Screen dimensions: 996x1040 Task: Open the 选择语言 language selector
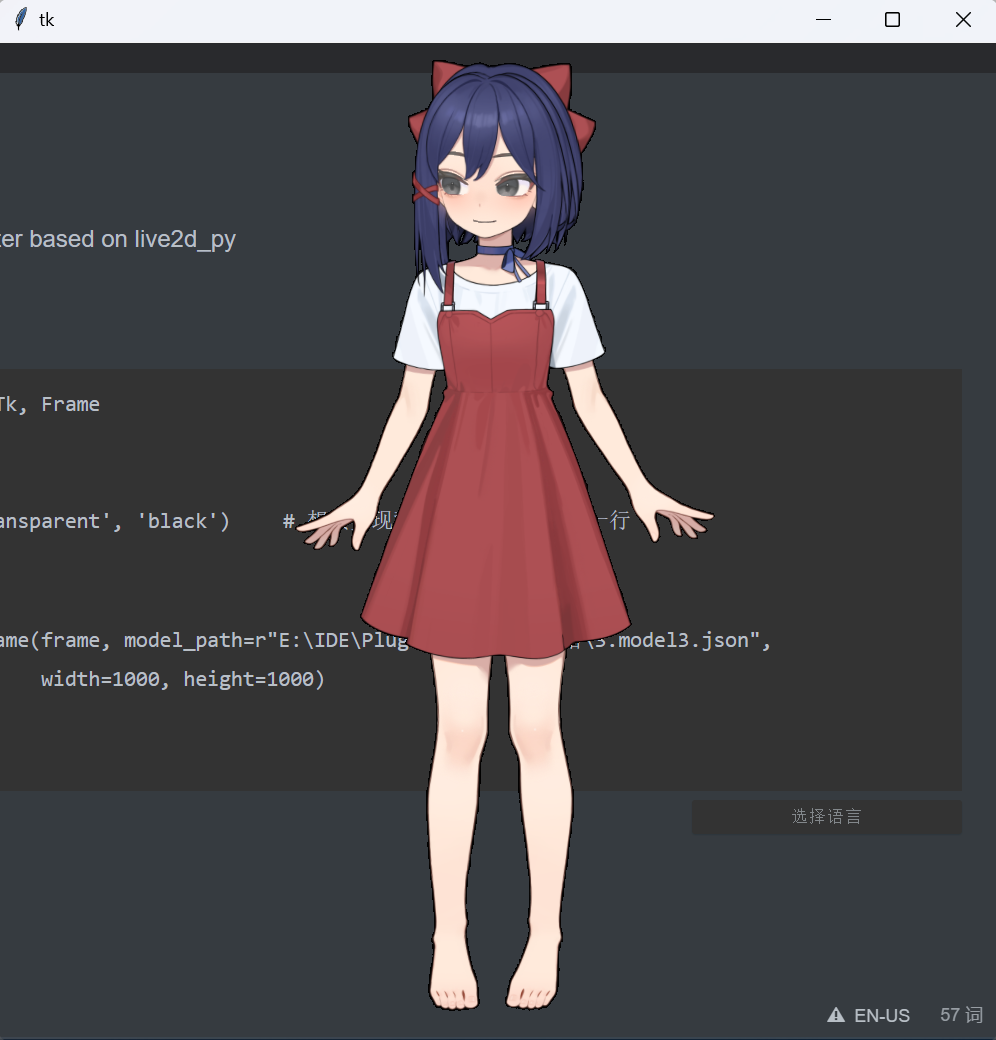click(826, 816)
